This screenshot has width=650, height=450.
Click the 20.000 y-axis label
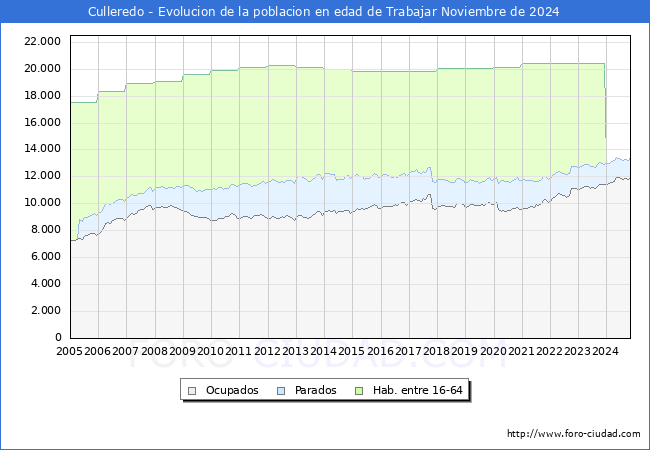coord(42,68)
